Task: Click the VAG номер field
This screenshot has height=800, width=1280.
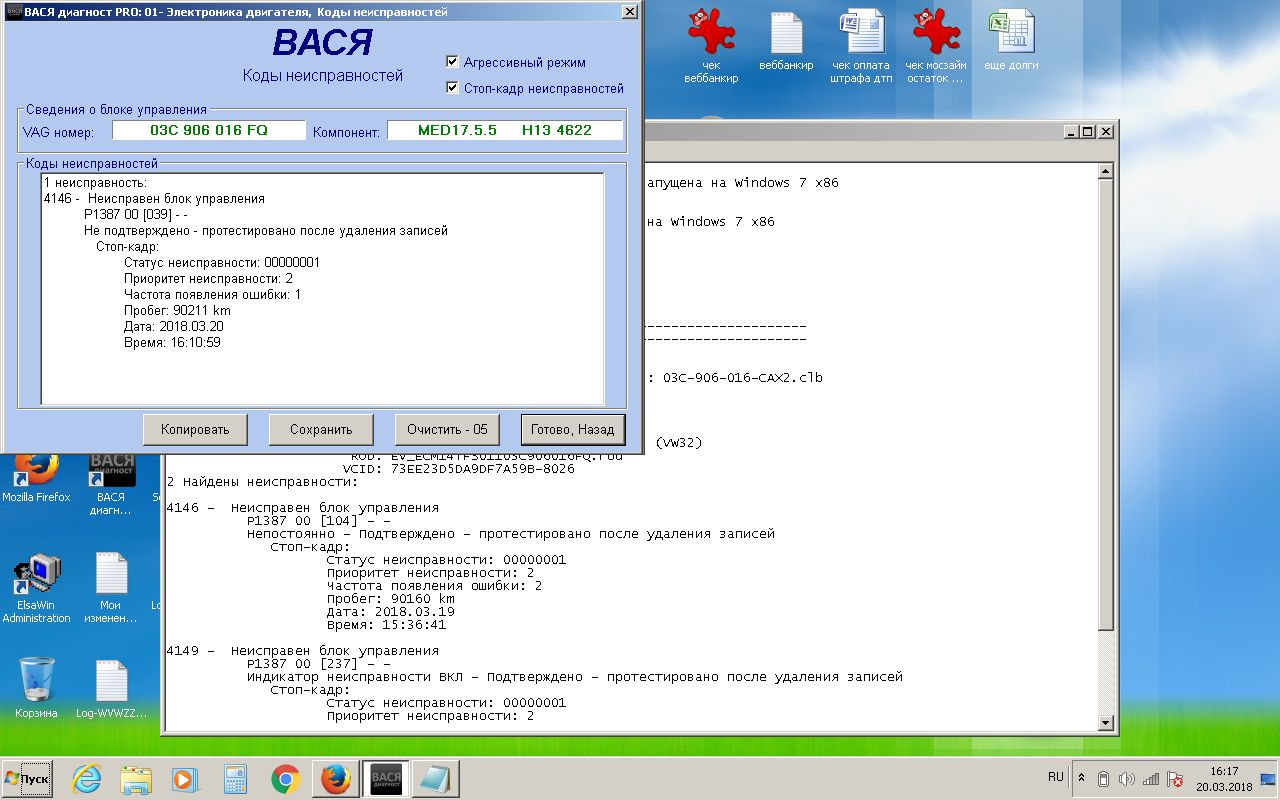Action: click(x=209, y=130)
